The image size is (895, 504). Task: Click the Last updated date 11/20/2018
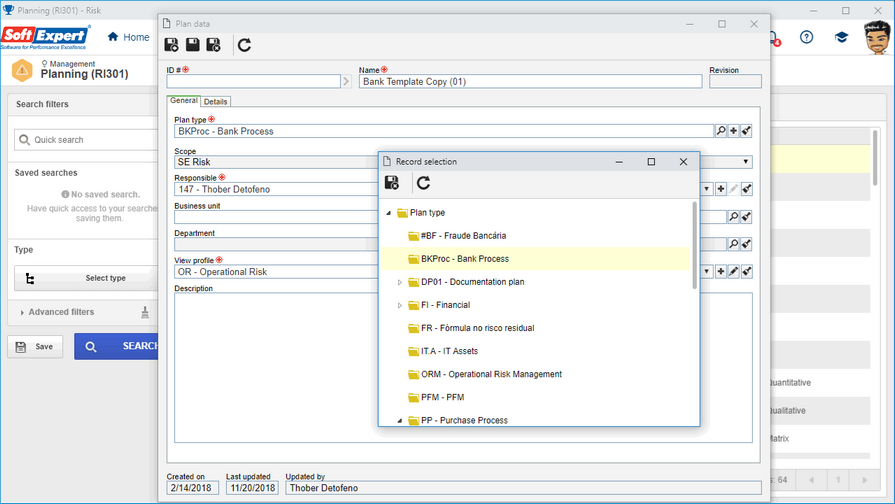252,488
